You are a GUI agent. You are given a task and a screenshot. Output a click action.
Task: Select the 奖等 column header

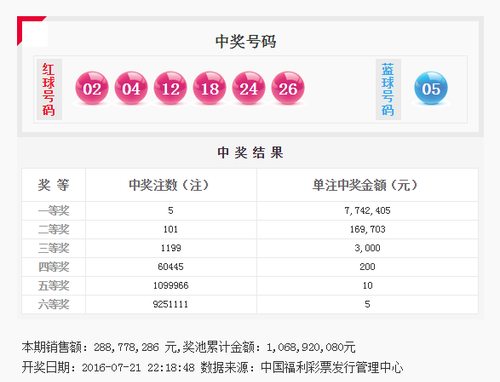click(53, 185)
